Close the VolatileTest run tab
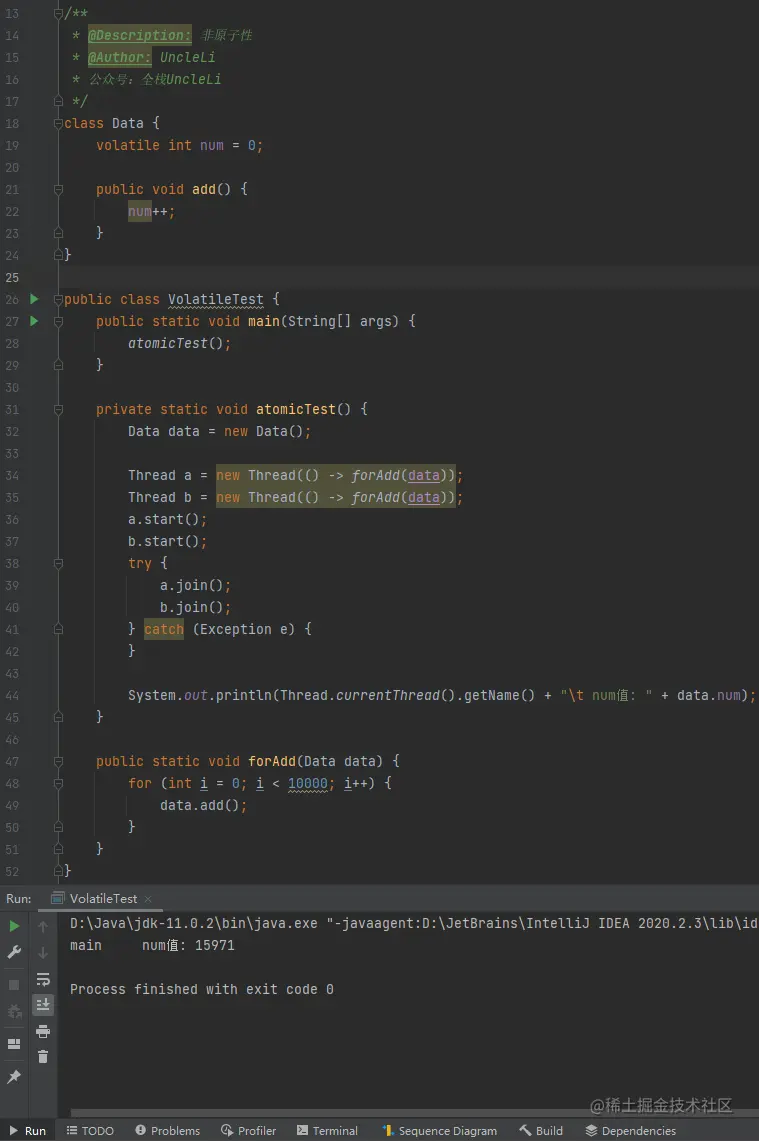Screen dimensions: 759x1141 [x=148, y=899]
